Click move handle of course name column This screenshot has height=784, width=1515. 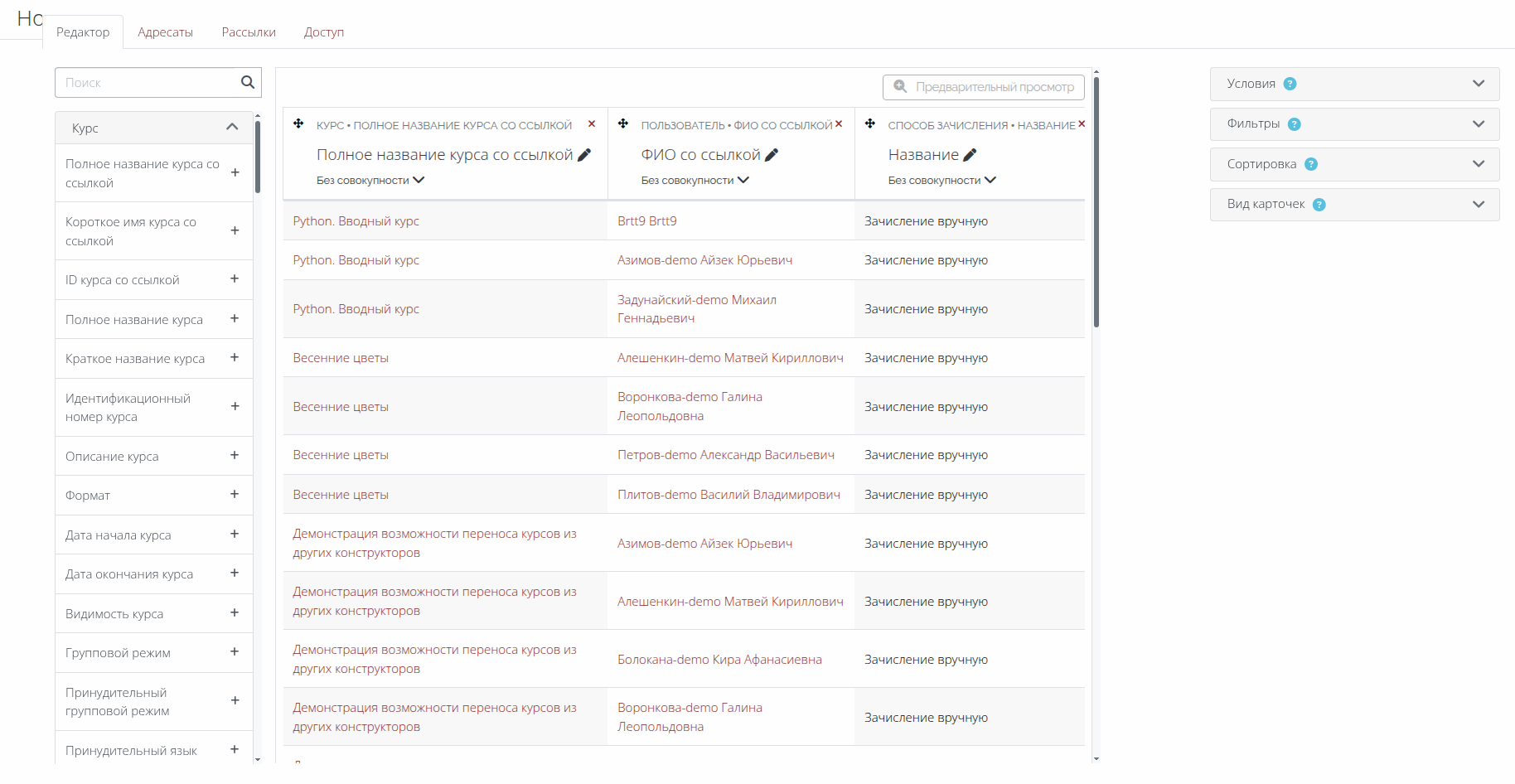(x=298, y=124)
